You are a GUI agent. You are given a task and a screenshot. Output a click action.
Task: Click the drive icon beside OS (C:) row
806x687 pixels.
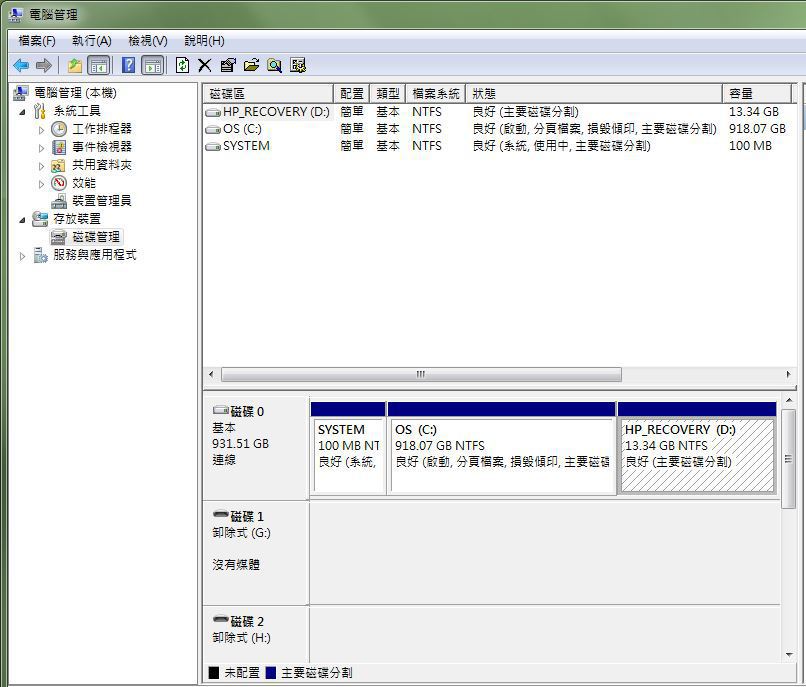(x=213, y=130)
